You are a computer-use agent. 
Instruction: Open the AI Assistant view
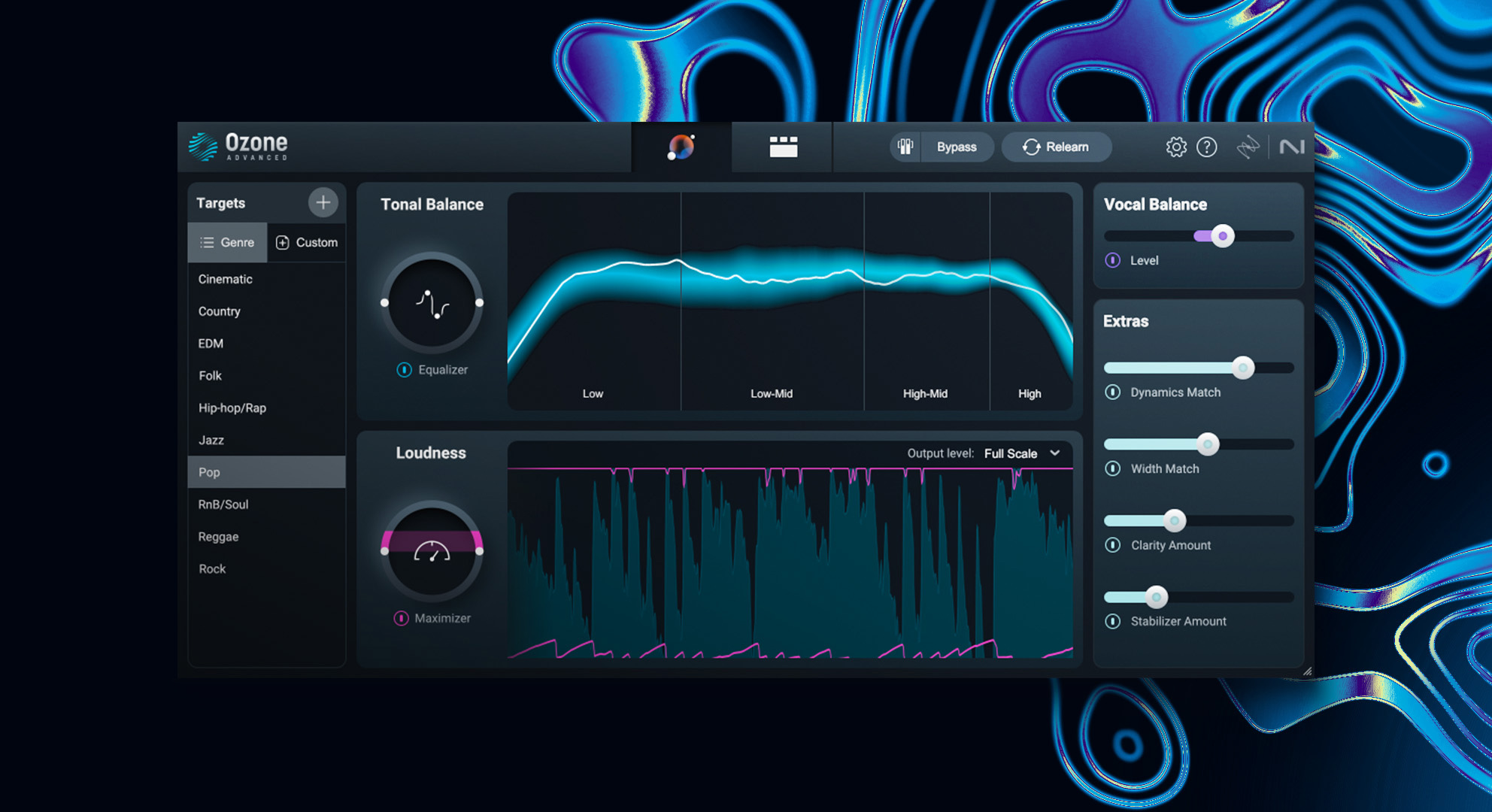pos(681,147)
